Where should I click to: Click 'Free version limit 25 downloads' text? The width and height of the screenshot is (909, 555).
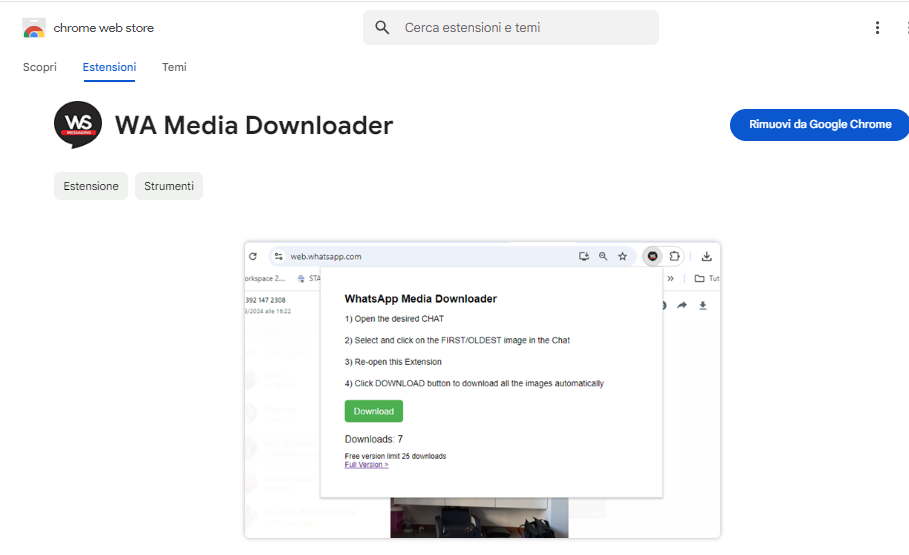pos(395,456)
